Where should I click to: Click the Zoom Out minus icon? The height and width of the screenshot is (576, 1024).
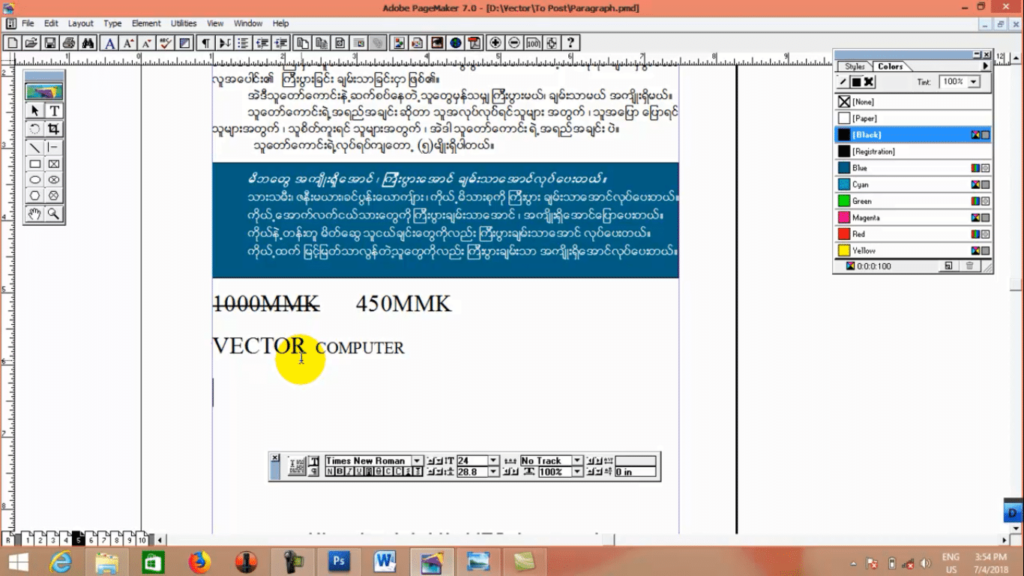point(515,43)
